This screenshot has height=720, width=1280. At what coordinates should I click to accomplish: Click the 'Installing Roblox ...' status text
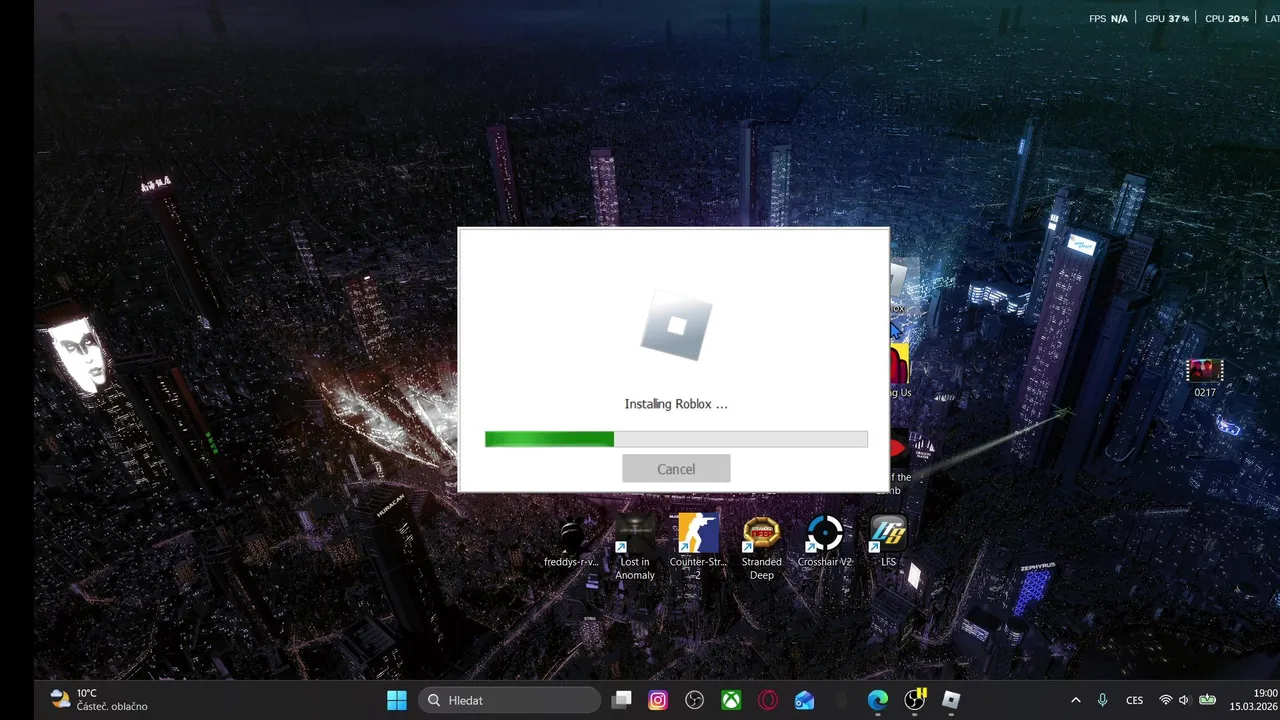pos(676,404)
